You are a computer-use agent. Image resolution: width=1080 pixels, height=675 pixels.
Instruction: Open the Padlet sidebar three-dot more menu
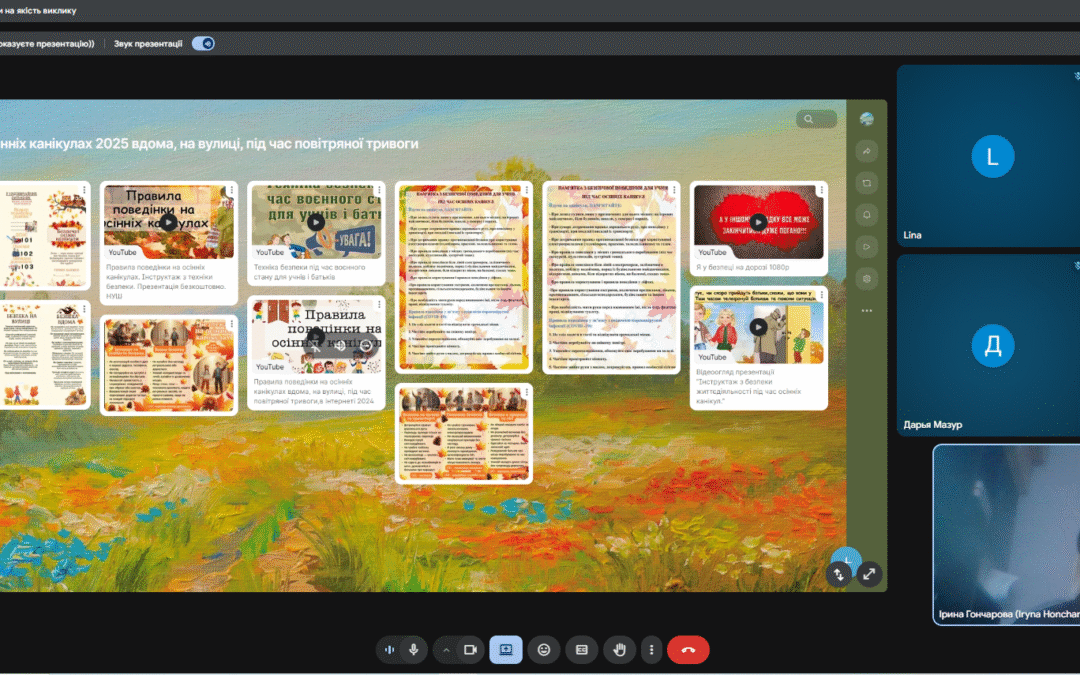(x=866, y=311)
